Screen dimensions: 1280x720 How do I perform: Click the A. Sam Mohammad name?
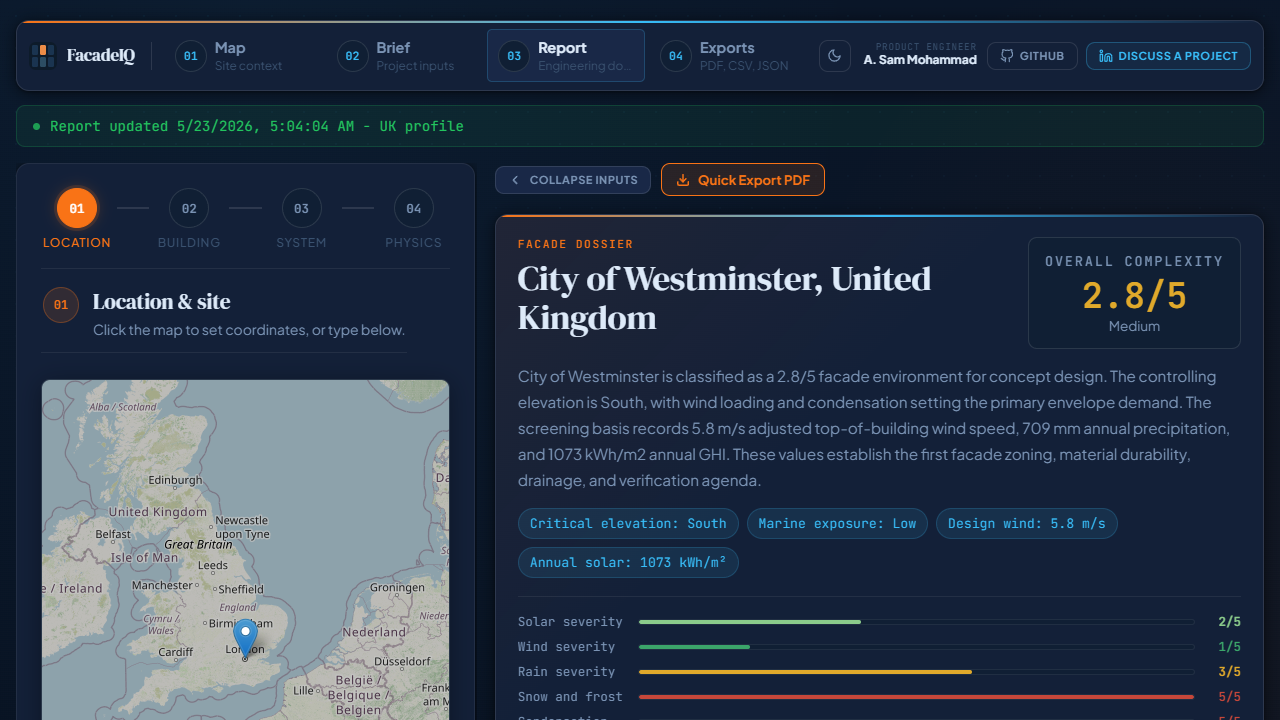[x=920, y=60]
